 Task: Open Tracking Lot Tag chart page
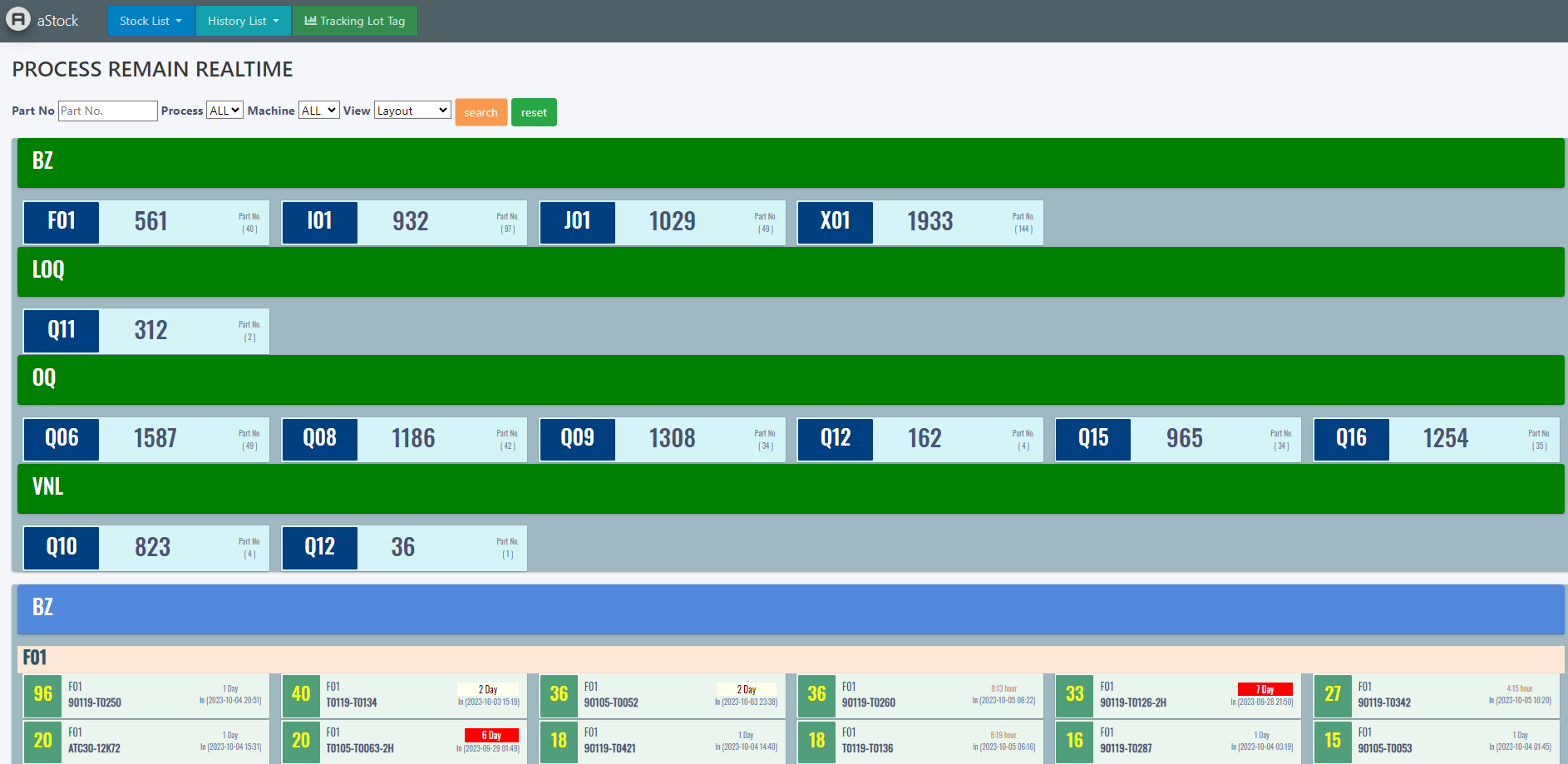[x=355, y=21]
